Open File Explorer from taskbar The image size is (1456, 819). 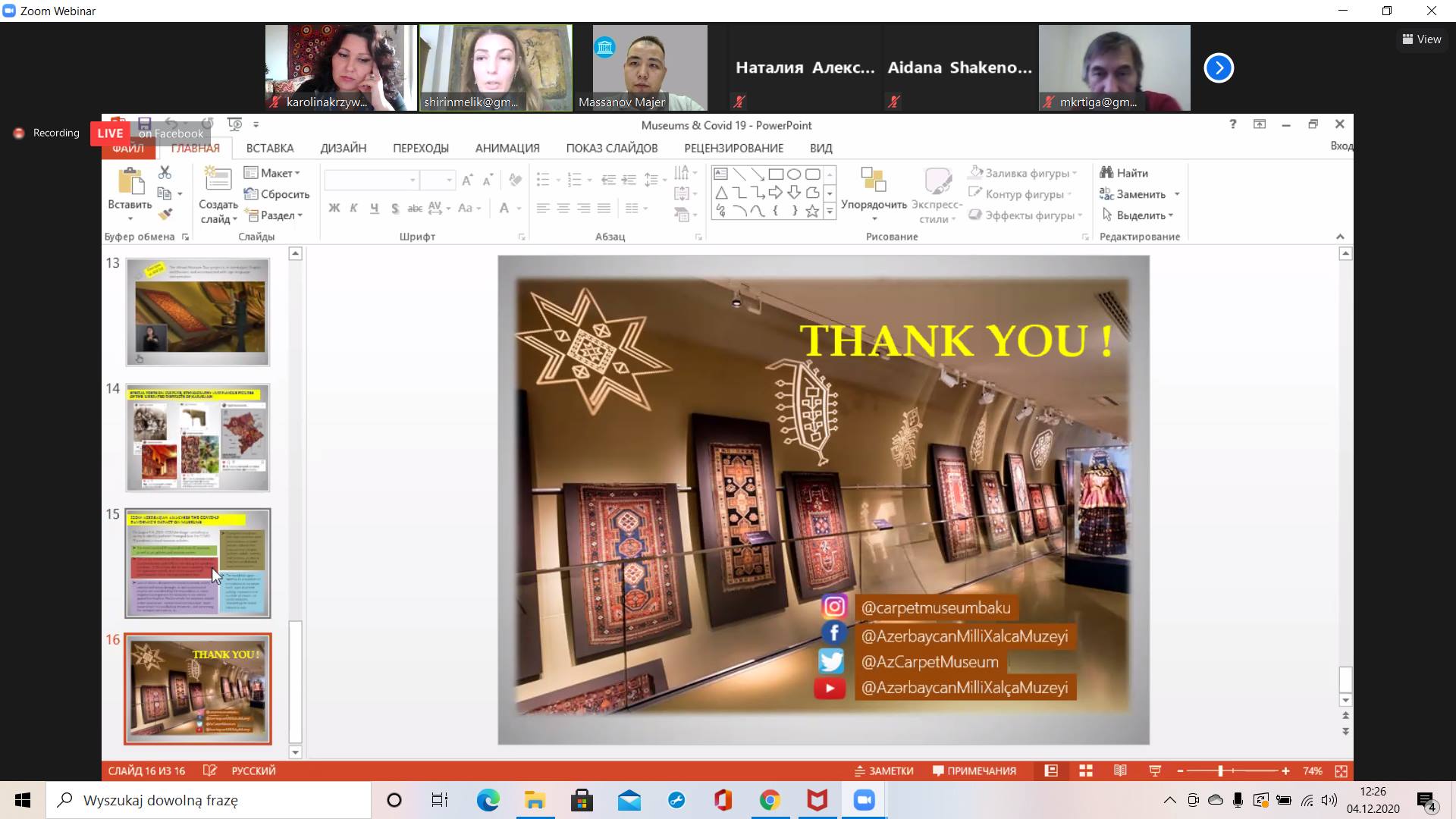(535, 800)
